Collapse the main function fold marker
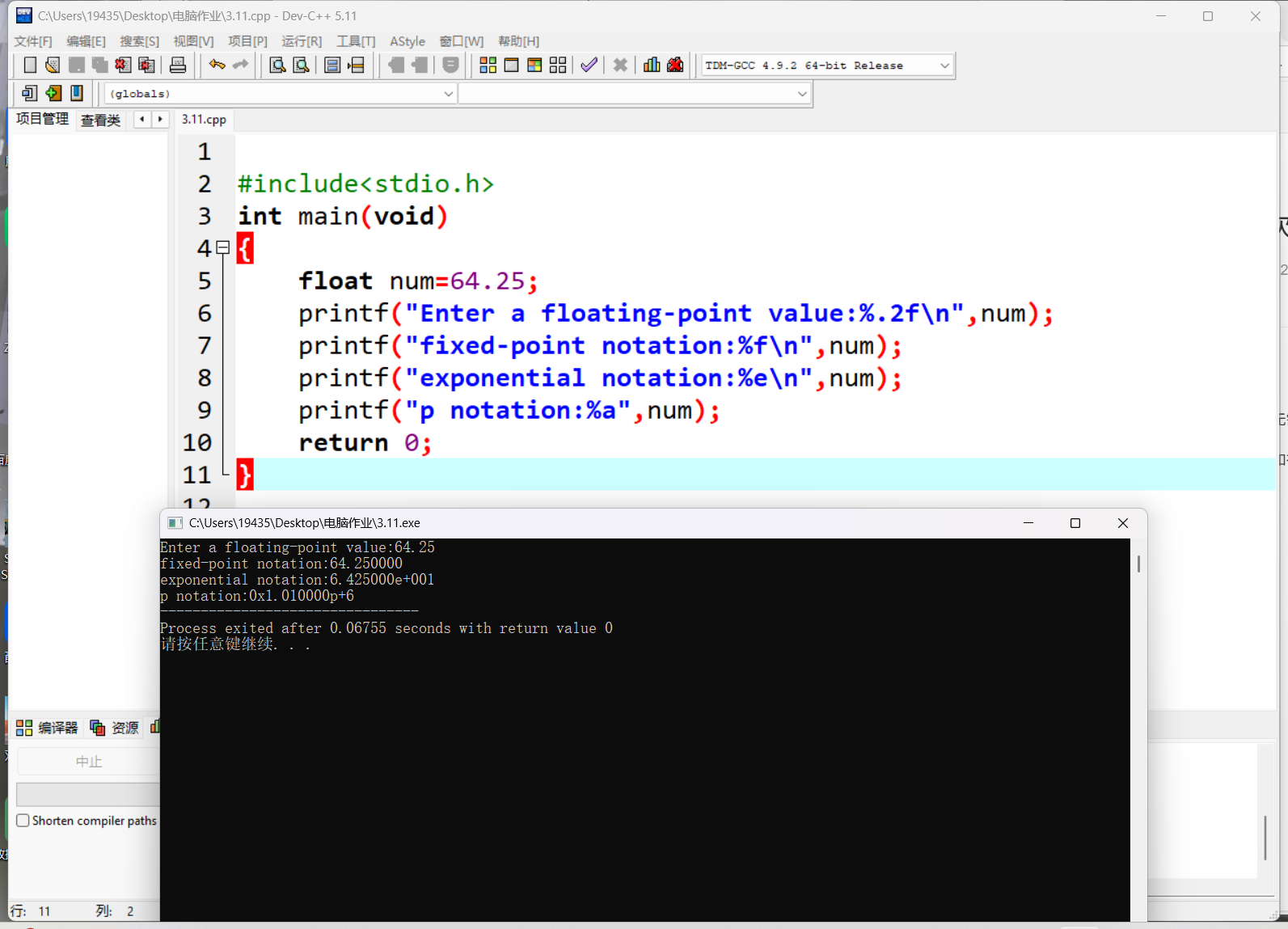The height and width of the screenshot is (929, 1288). [223, 247]
